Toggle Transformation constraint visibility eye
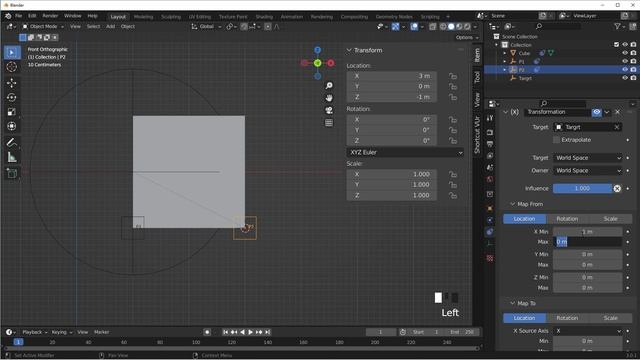Image resolution: width=640 pixels, height=360 pixels. click(x=597, y=112)
